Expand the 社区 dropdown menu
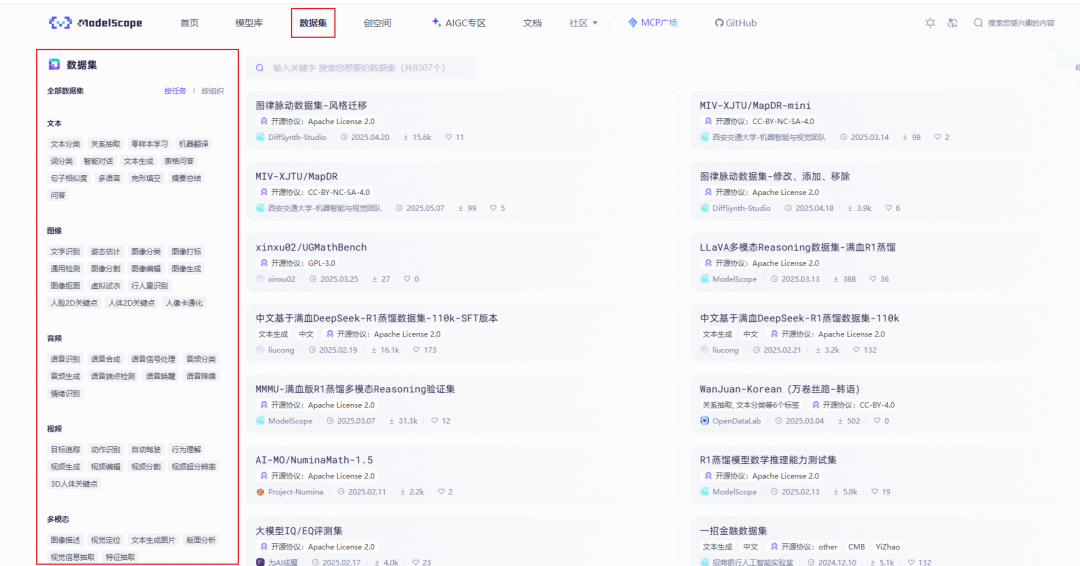Image resolution: width=1080 pixels, height=566 pixels. [x=583, y=23]
